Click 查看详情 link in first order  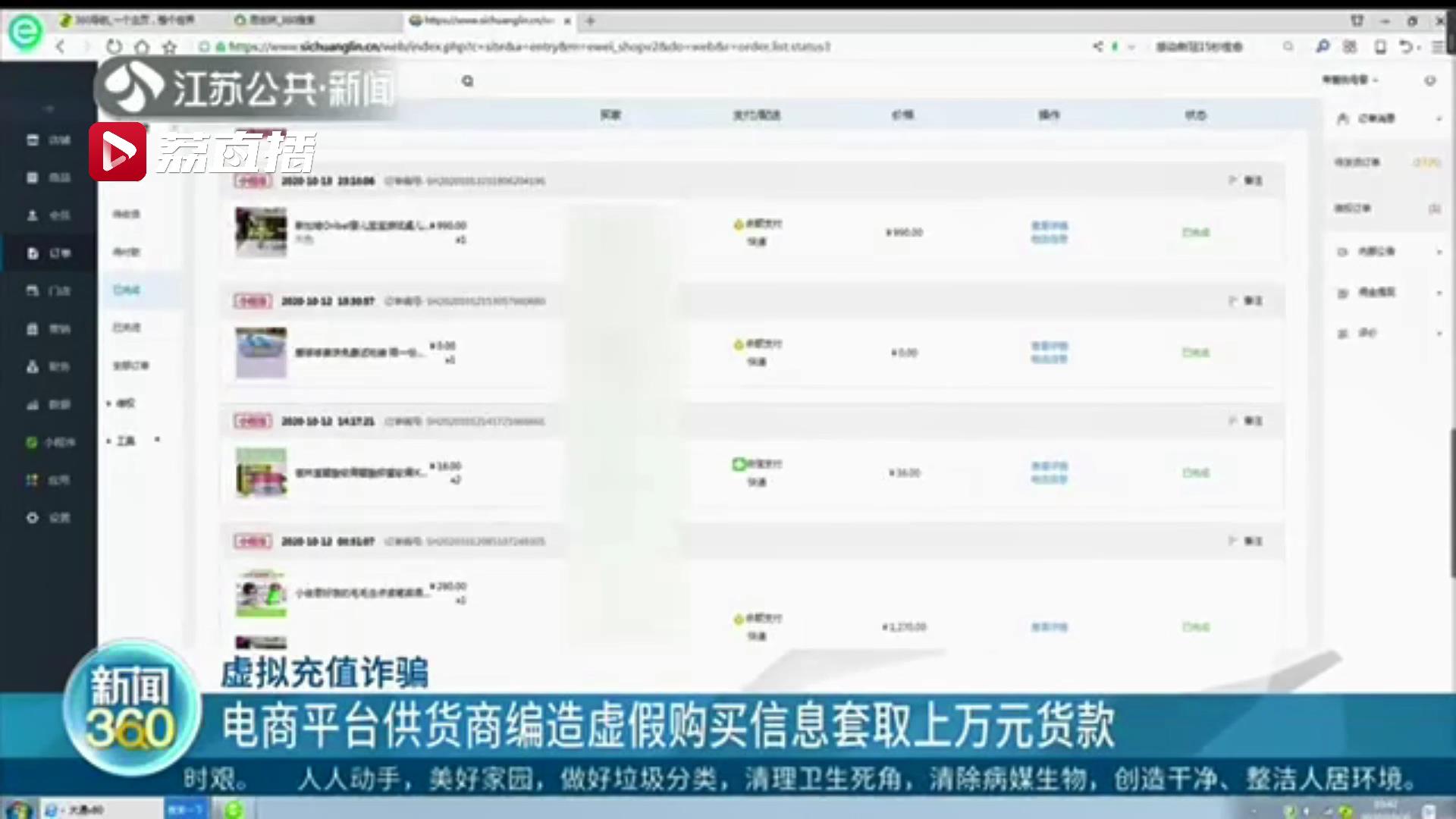[1049, 226]
